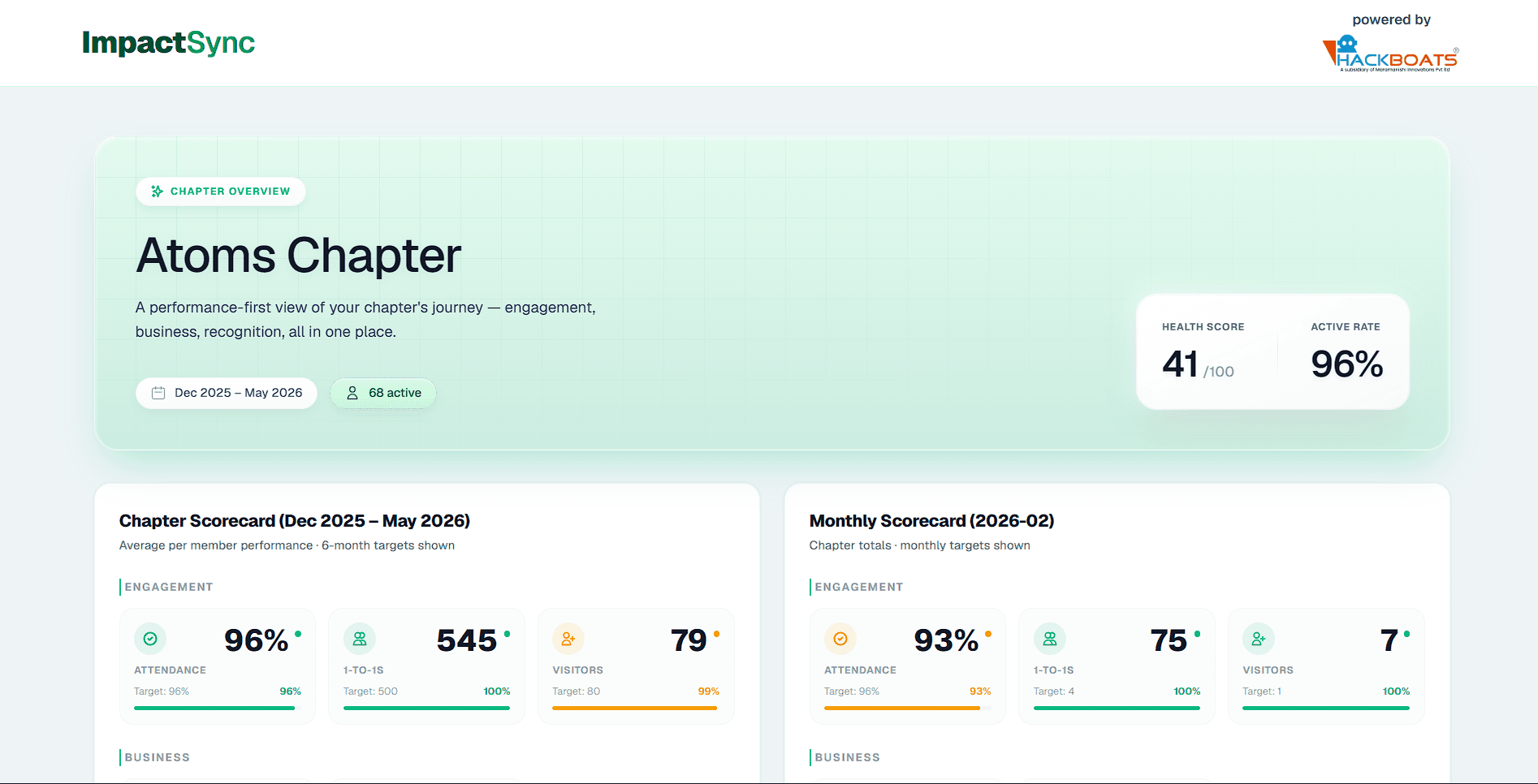This screenshot has height=784, width=1538.
Task: Click Monthly Scorecard visitors add-person icon
Action: [x=1259, y=639]
